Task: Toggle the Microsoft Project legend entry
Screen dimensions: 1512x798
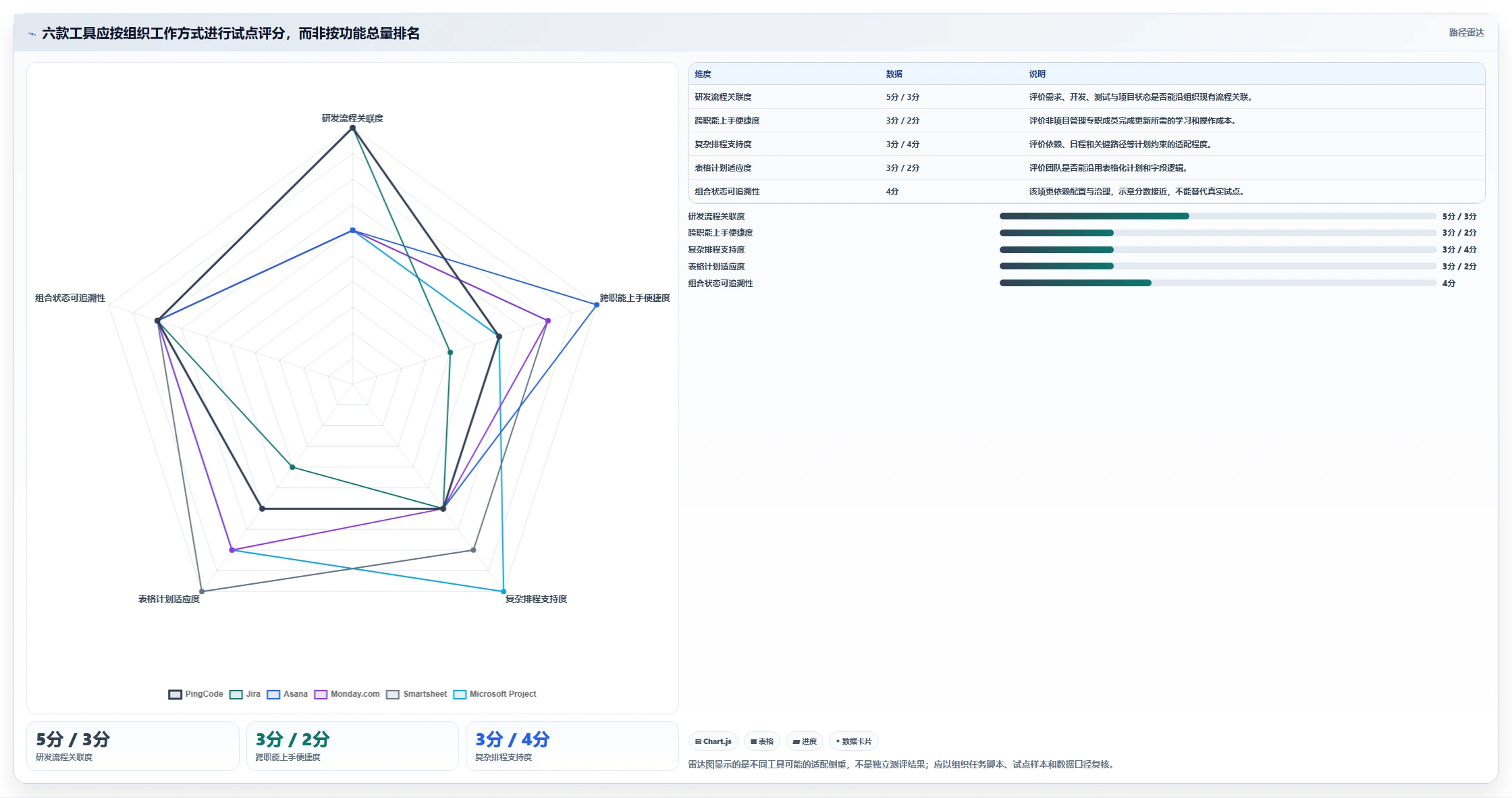Action: click(x=495, y=694)
